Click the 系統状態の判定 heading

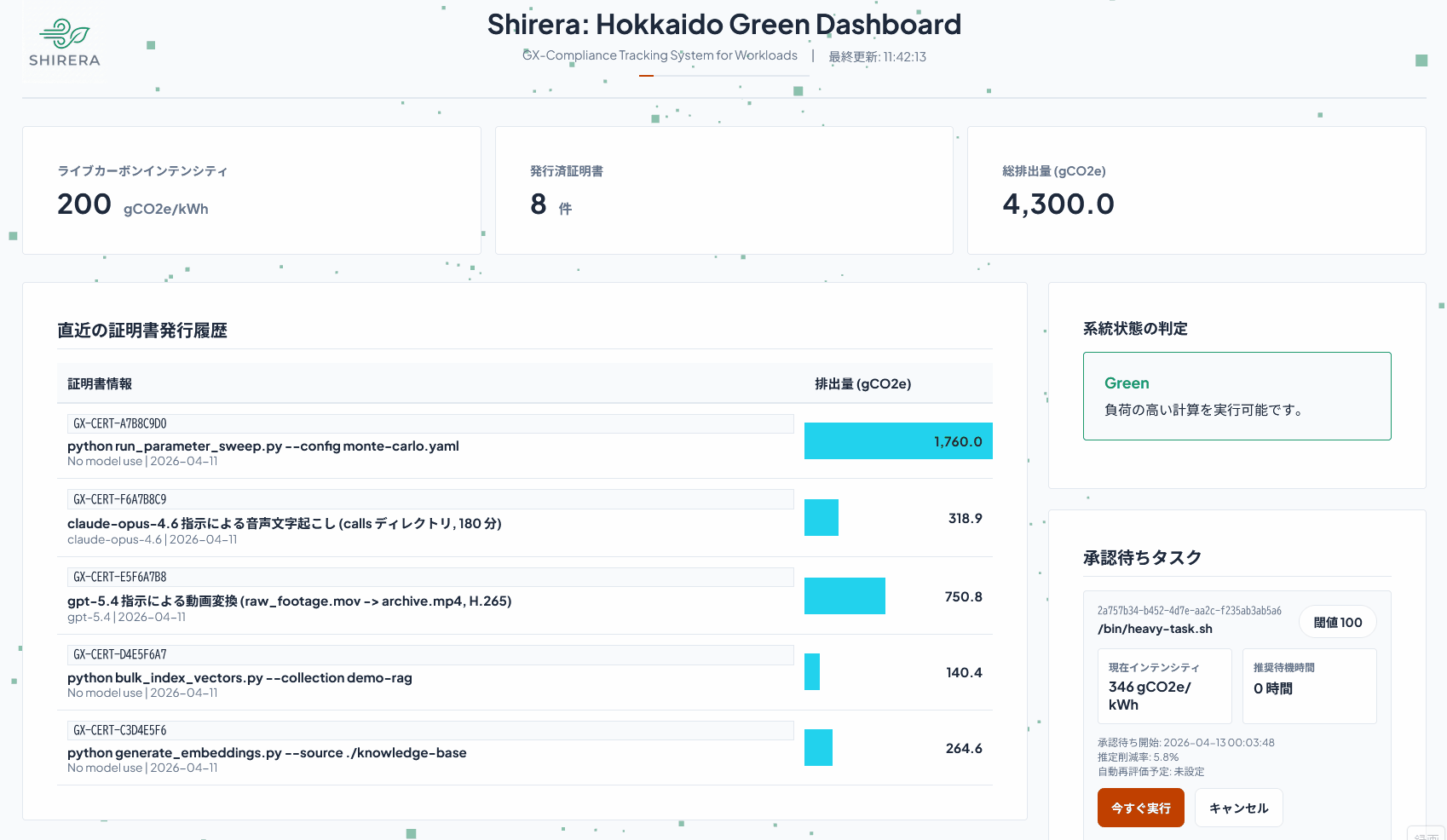click(1135, 329)
